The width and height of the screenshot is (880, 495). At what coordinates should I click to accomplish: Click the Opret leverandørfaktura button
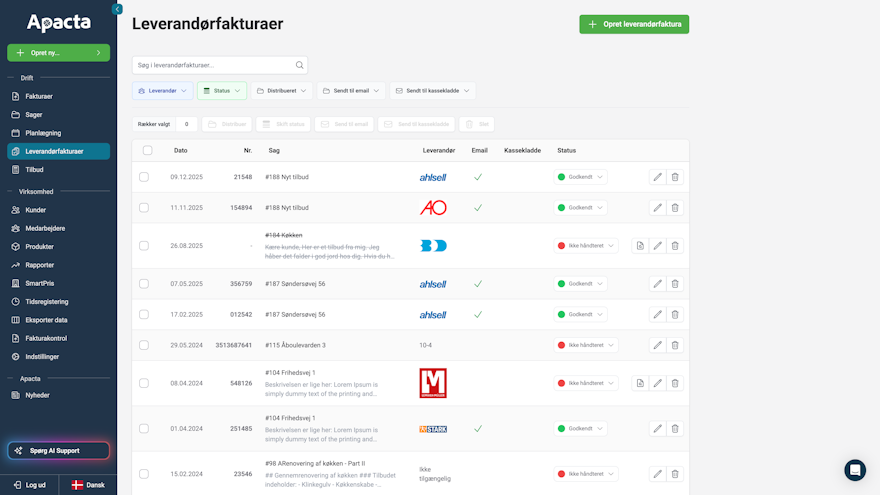pos(634,24)
